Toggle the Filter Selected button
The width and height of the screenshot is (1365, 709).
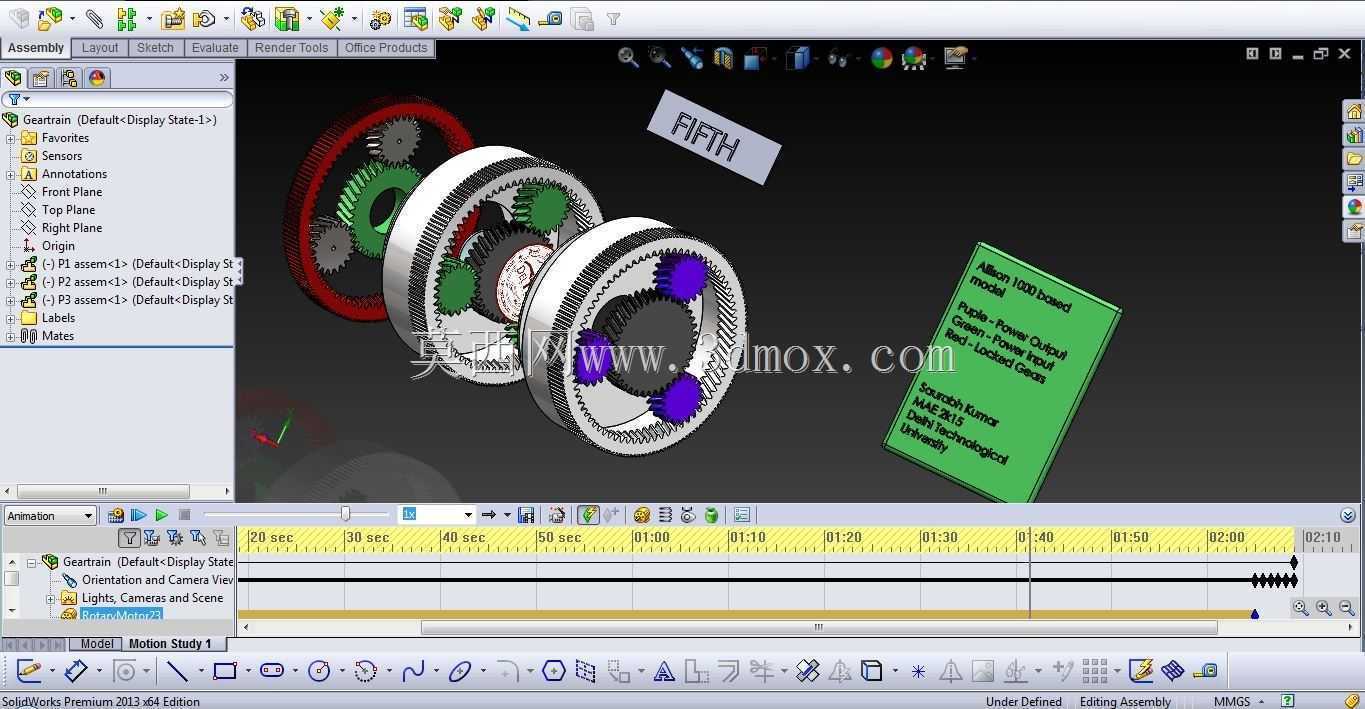pos(198,538)
